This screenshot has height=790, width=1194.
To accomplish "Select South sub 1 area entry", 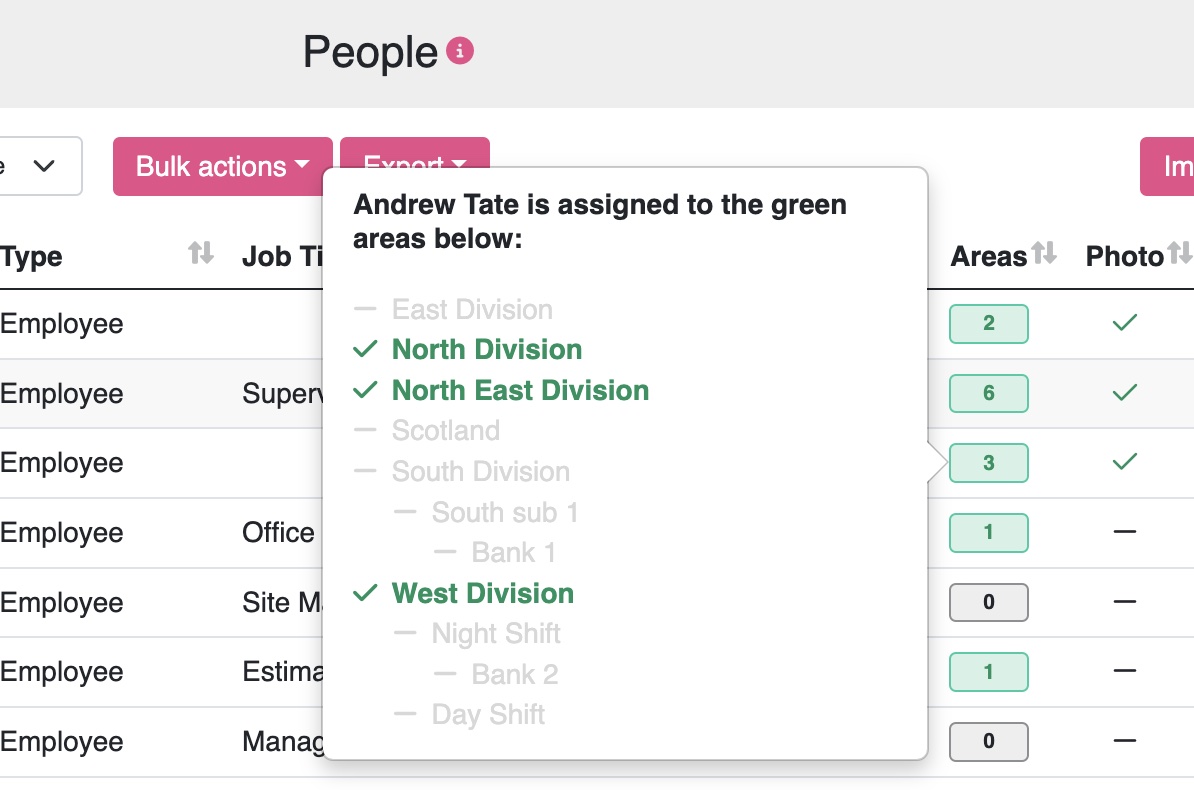I will [x=505, y=512].
